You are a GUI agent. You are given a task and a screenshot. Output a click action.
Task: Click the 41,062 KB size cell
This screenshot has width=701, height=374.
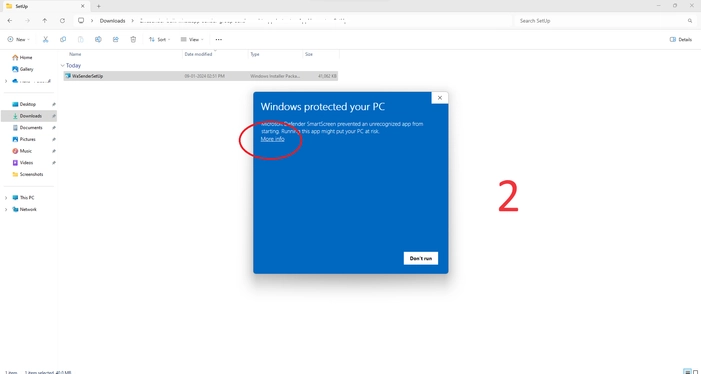(x=327, y=76)
